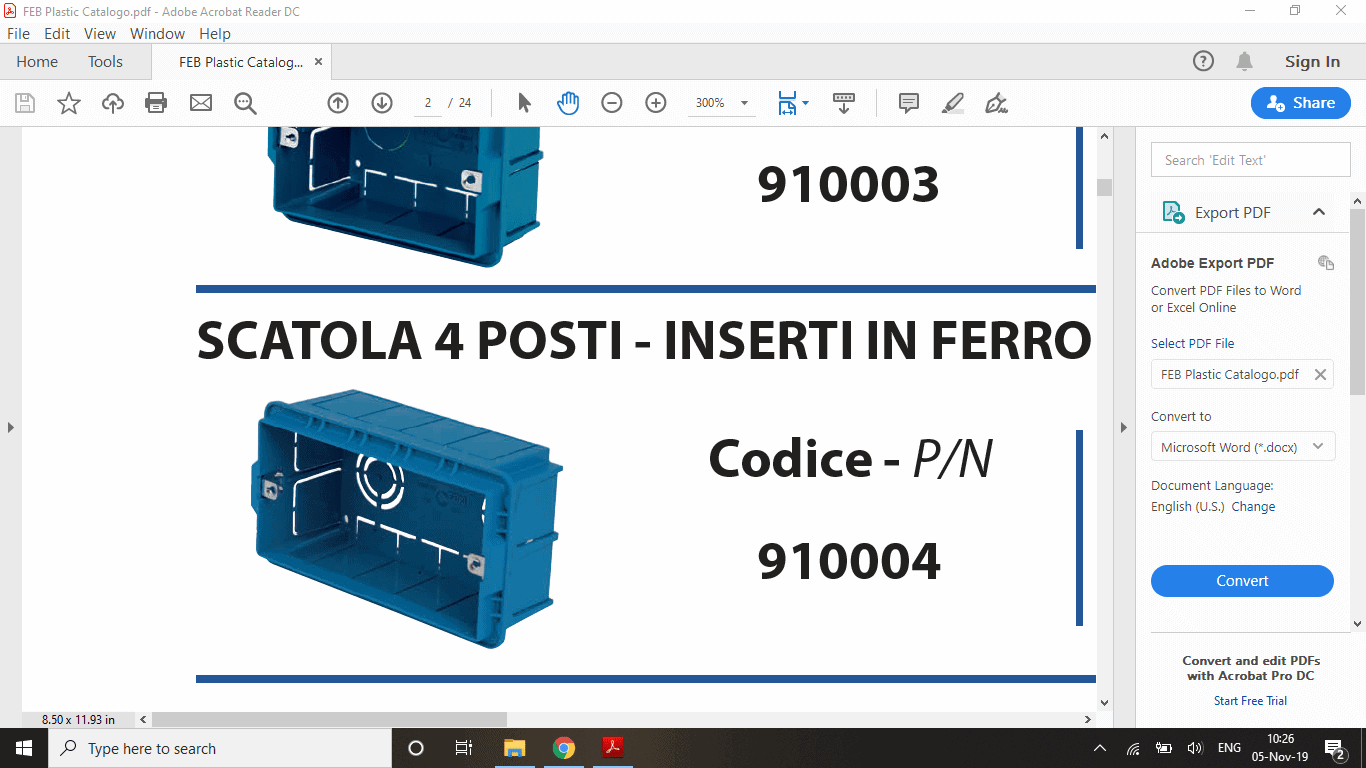This screenshot has height=768, width=1366.
Task: Clear the selected file FEB Plastic Catalogo.pdf
Action: (x=1320, y=375)
